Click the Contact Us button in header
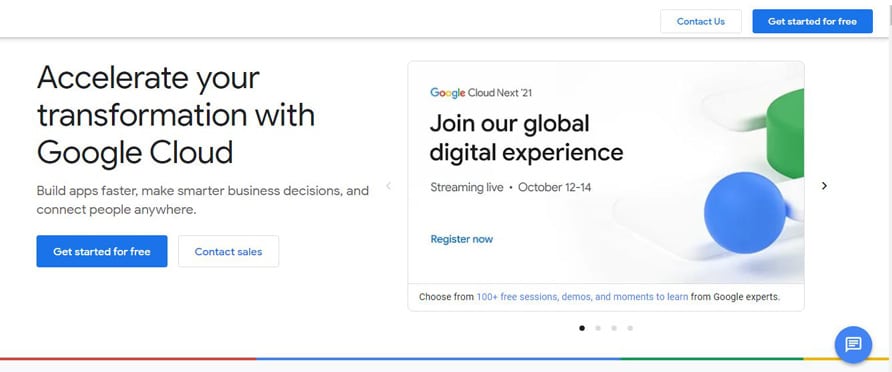892x372 pixels. pyautogui.click(x=701, y=22)
